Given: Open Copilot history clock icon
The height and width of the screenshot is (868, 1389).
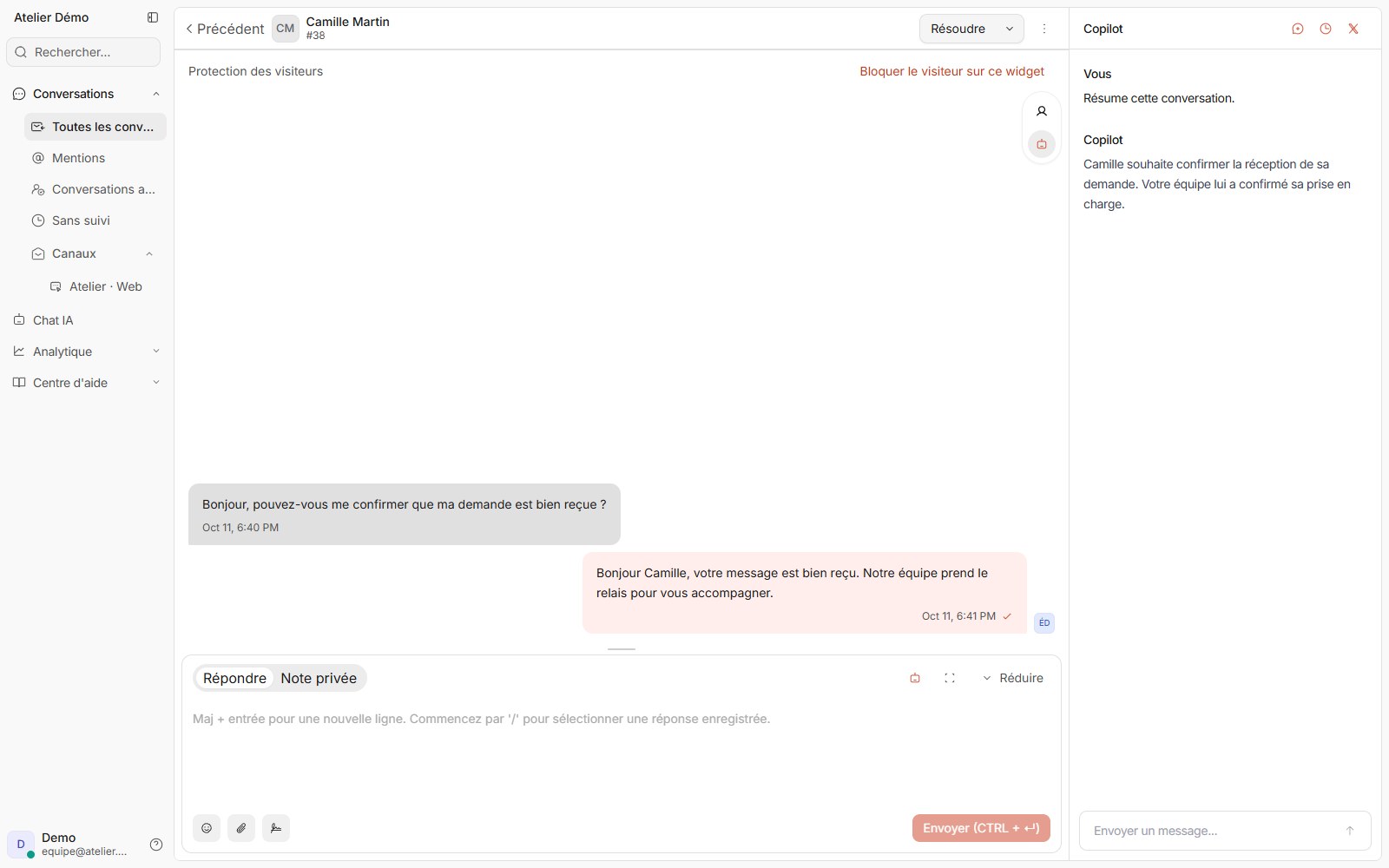Looking at the screenshot, I should pos(1326,29).
